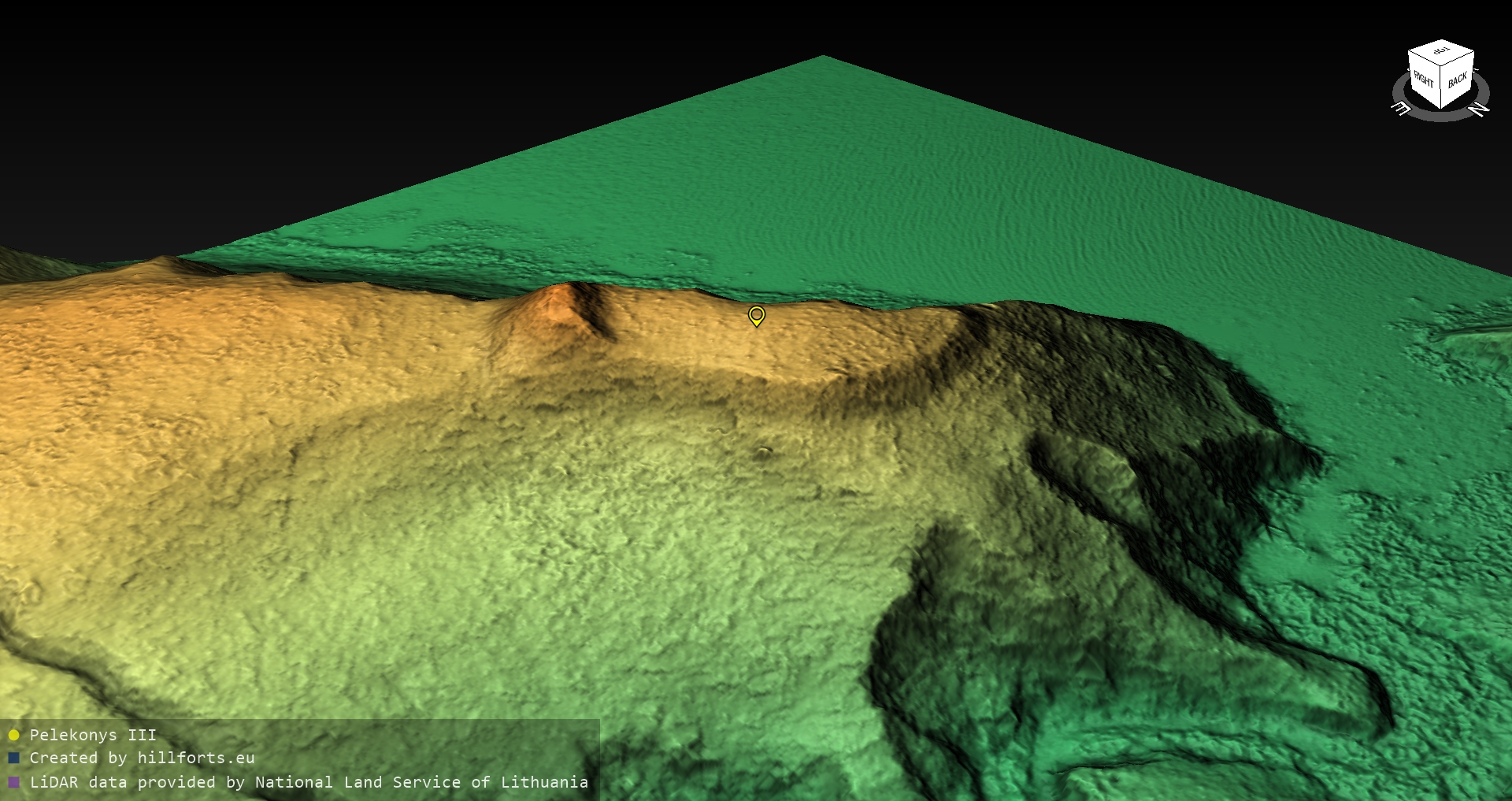Screen dimensions: 1512x801
Task: Click the far pointed corner of the terrain tile
Action: click(823, 57)
